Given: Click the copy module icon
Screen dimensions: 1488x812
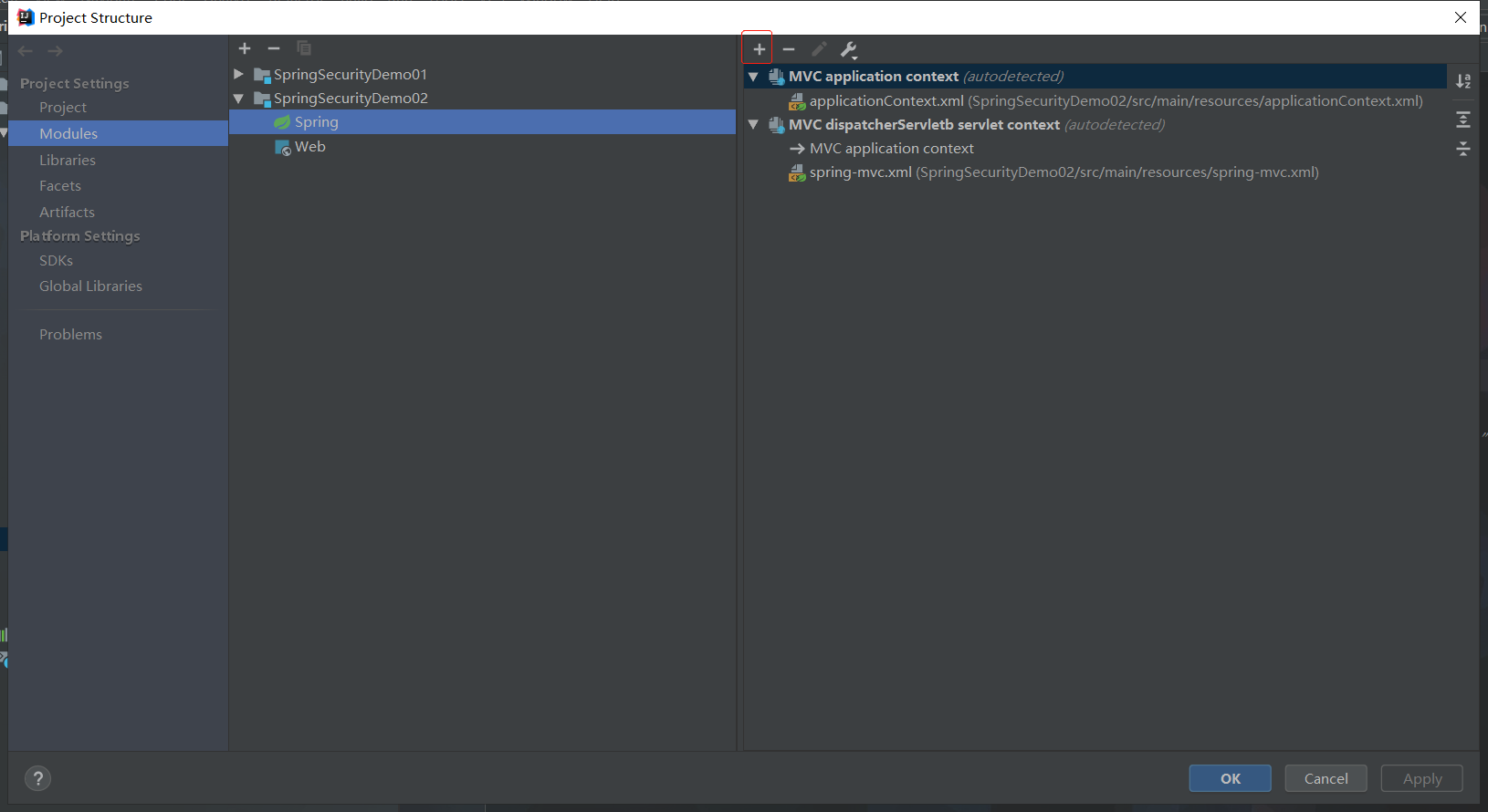Looking at the screenshot, I should coord(304,48).
